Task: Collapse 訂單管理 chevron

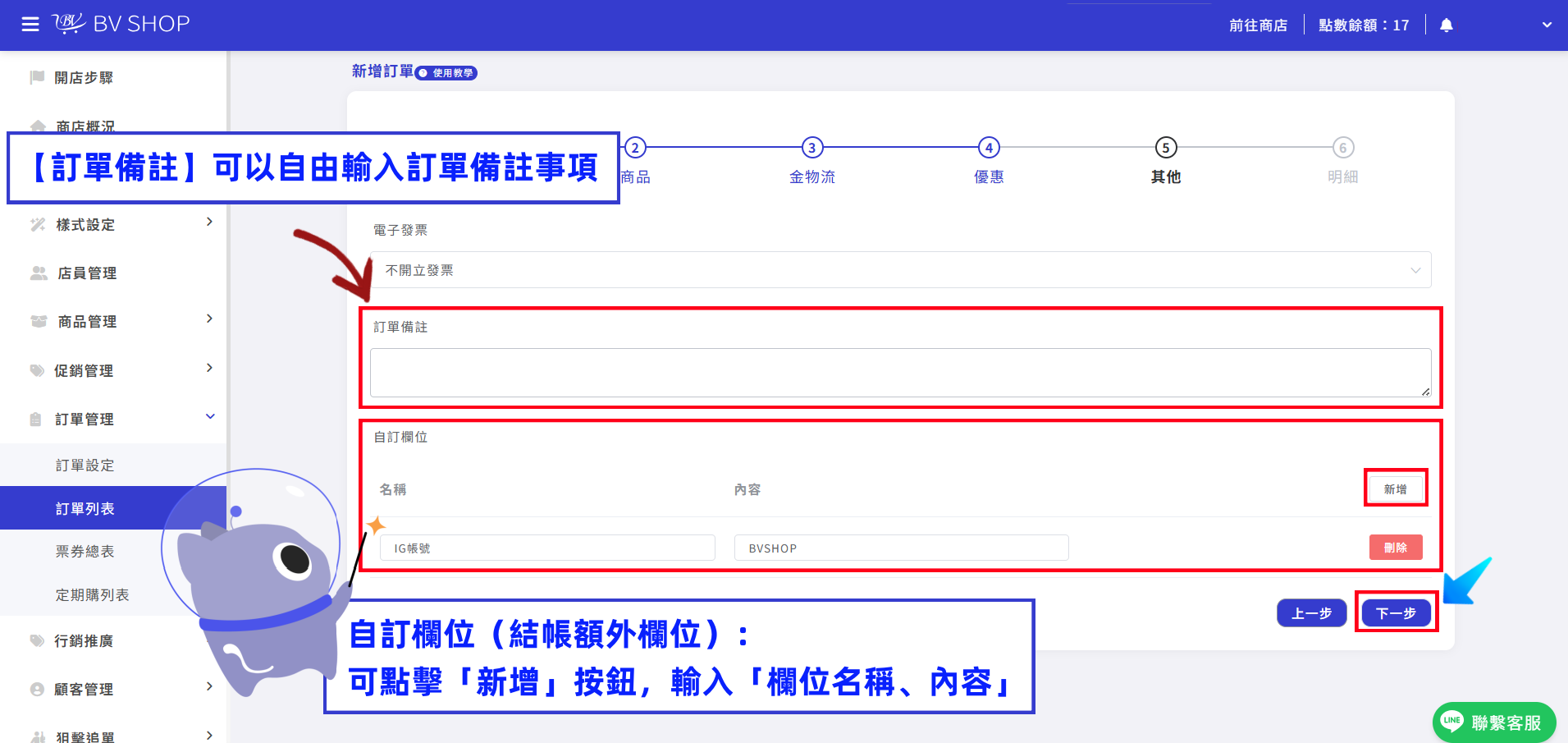Action: tap(210, 416)
